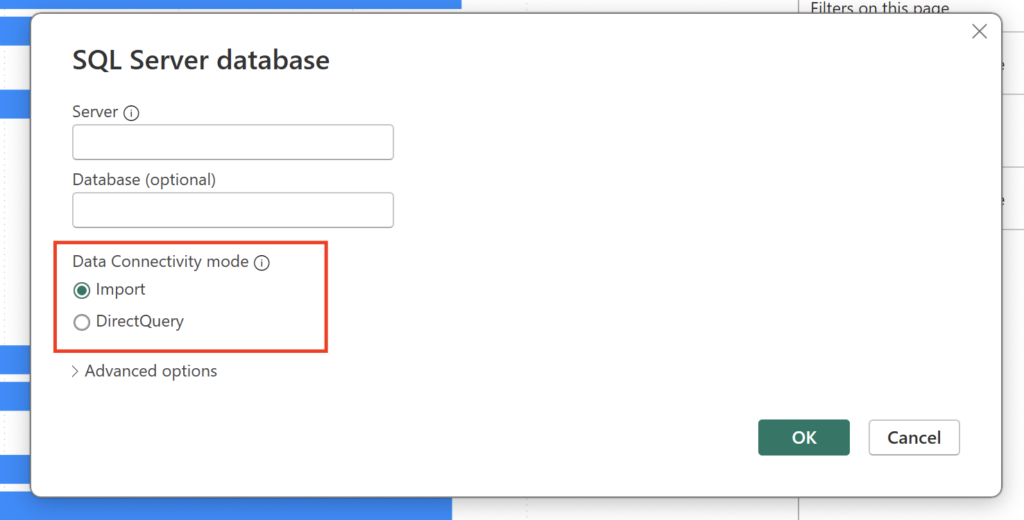Screen dimensions: 1024x520
Task: Focus the Server text field
Action: coord(233,143)
